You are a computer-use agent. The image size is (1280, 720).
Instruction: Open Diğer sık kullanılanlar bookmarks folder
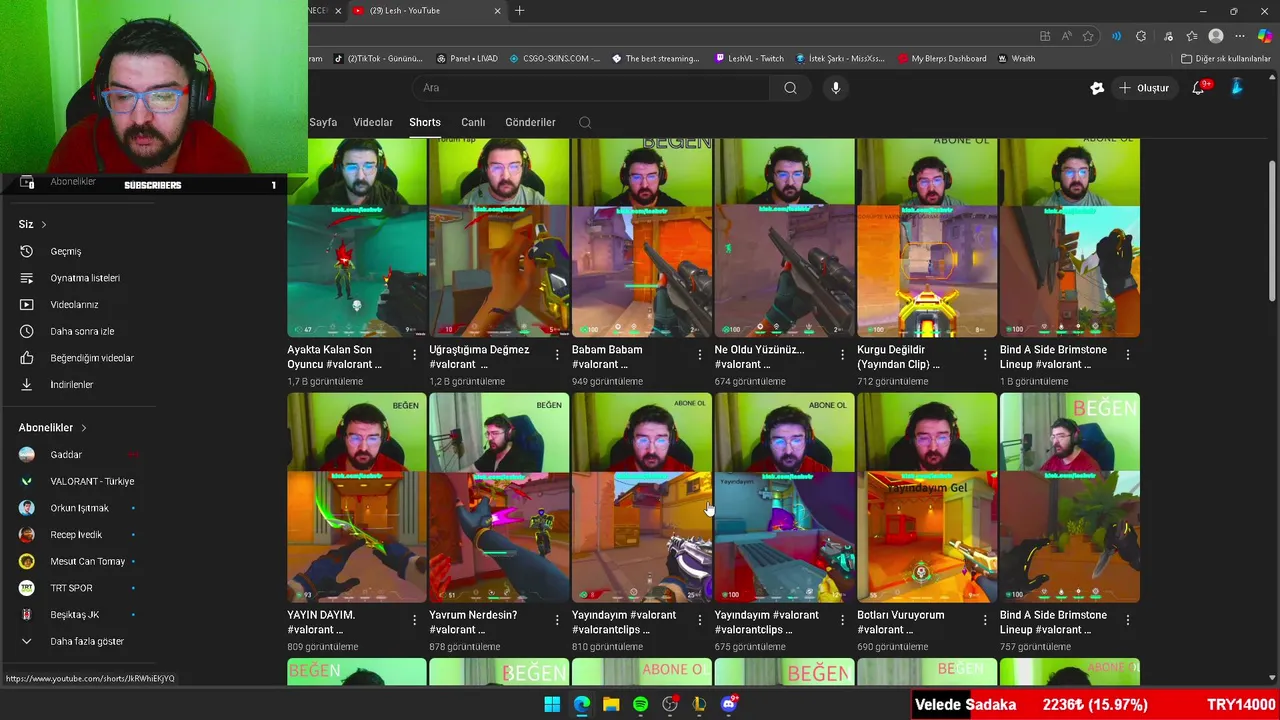[1226, 59]
